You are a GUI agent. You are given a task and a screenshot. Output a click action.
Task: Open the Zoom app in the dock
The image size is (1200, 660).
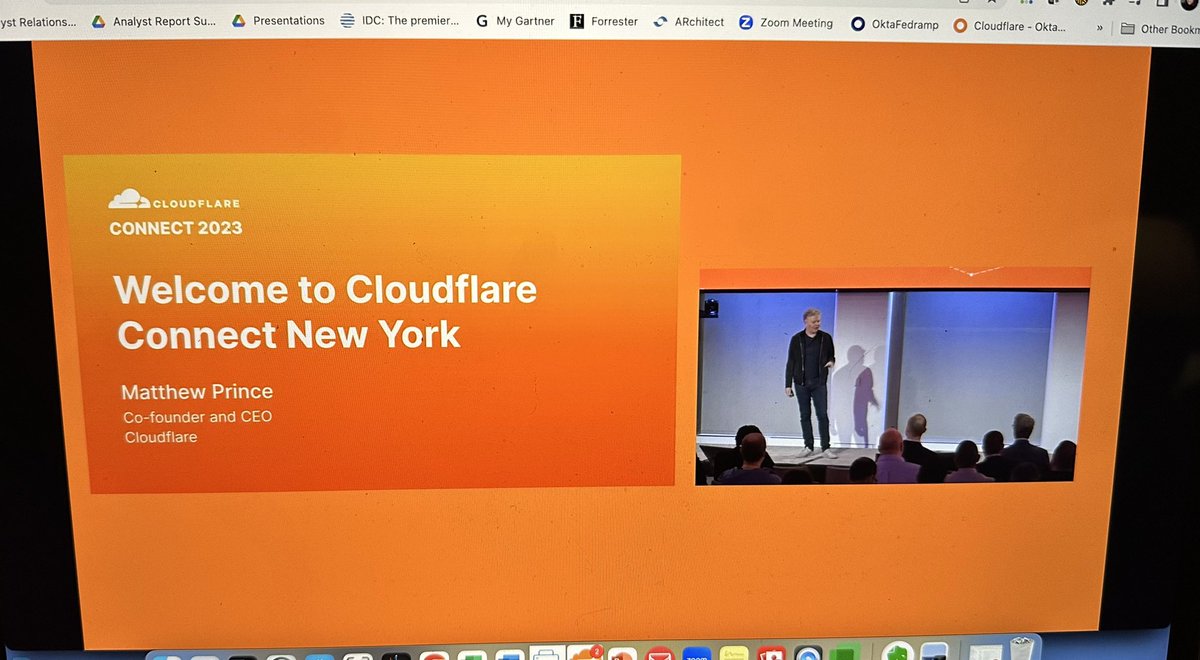coord(696,653)
